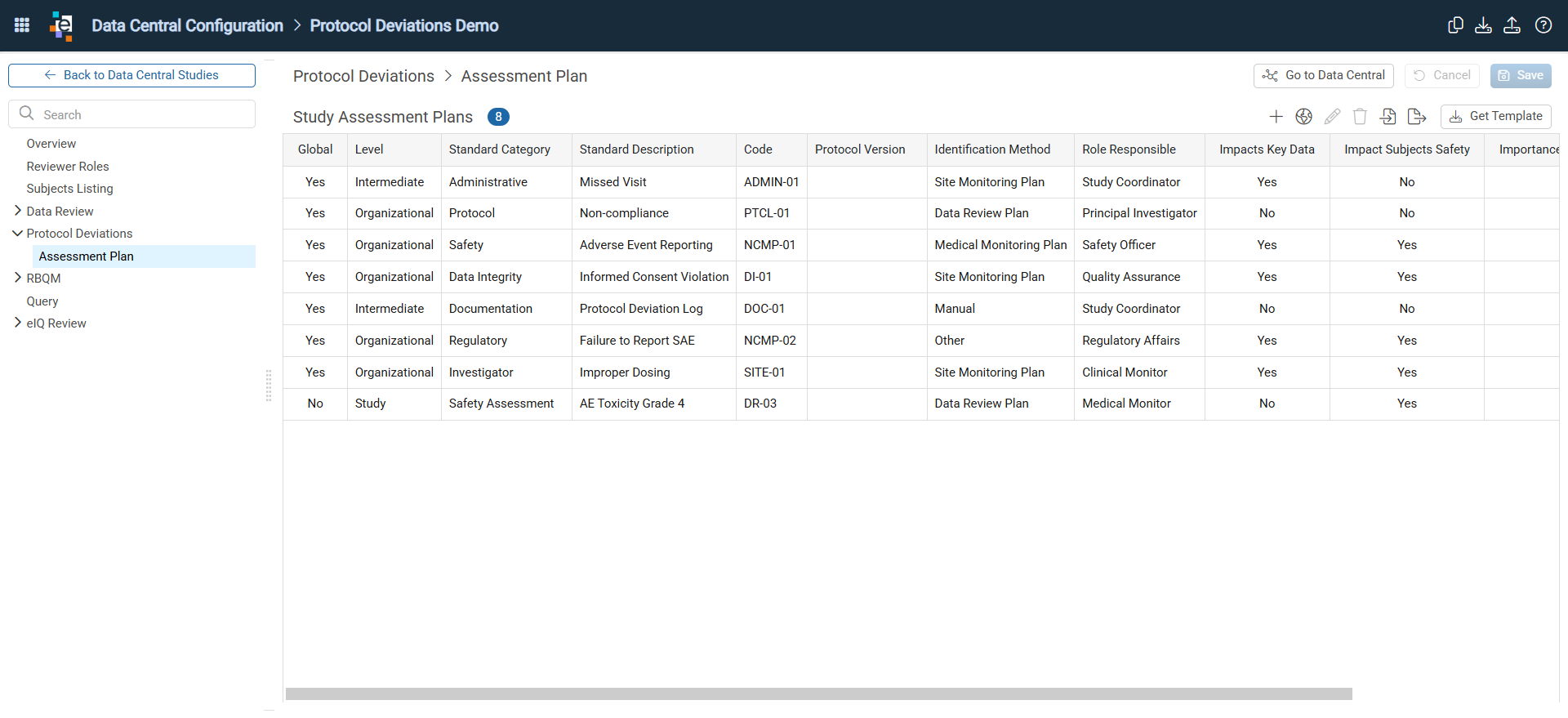
Task: Click the sidebar resize handle grip
Action: [x=269, y=386]
